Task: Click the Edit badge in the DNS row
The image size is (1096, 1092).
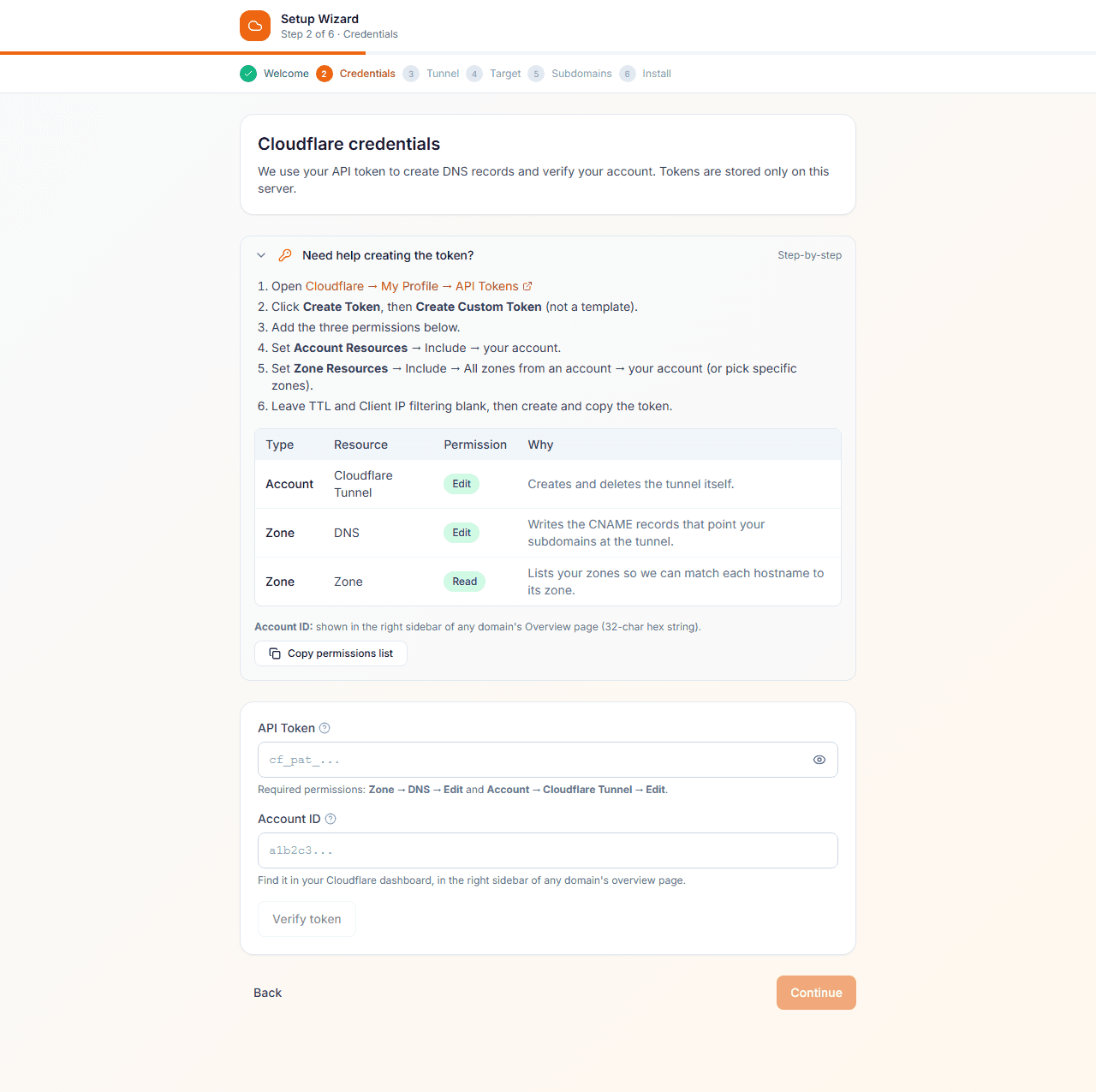Action: point(462,533)
